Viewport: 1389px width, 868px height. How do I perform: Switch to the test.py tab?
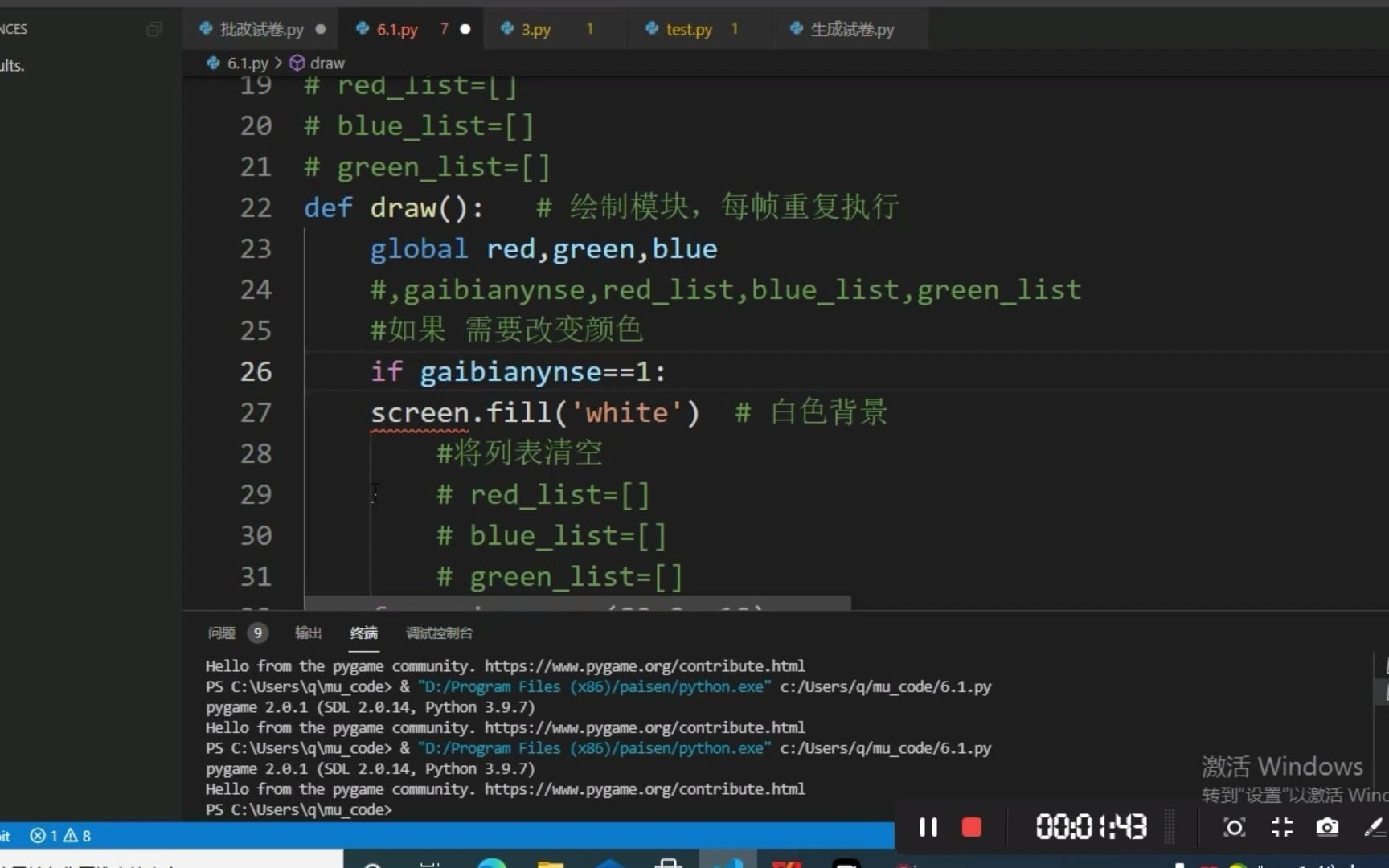click(689, 29)
